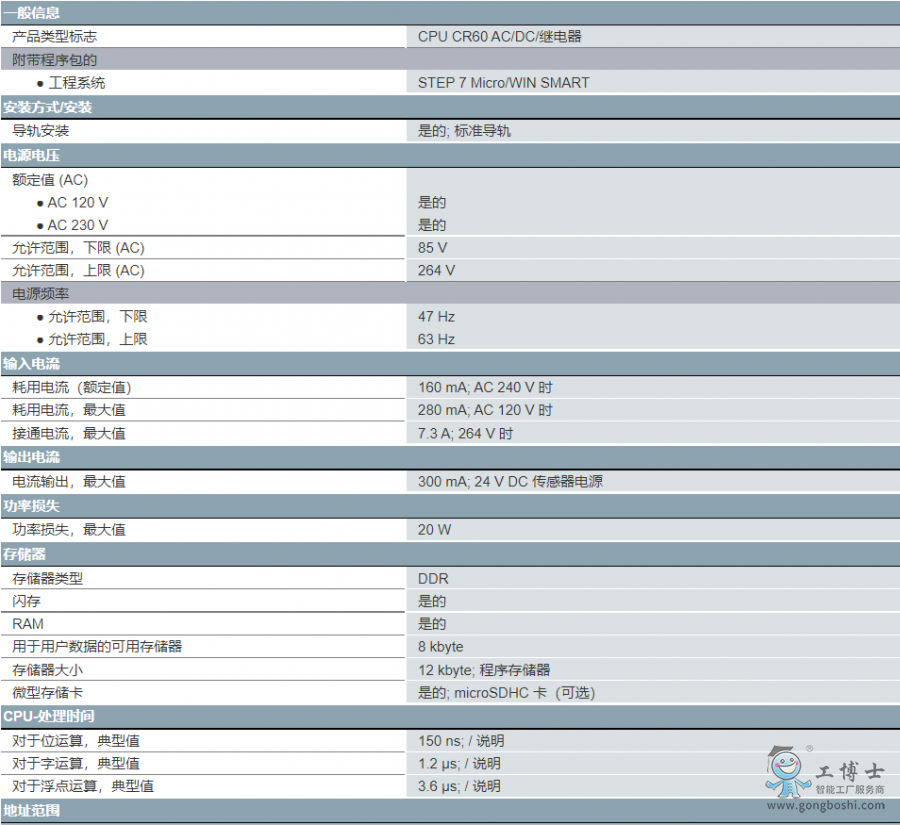Click the '工程系统' bullet label
The height and width of the screenshot is (825, 900).
[x=77, y=83]
